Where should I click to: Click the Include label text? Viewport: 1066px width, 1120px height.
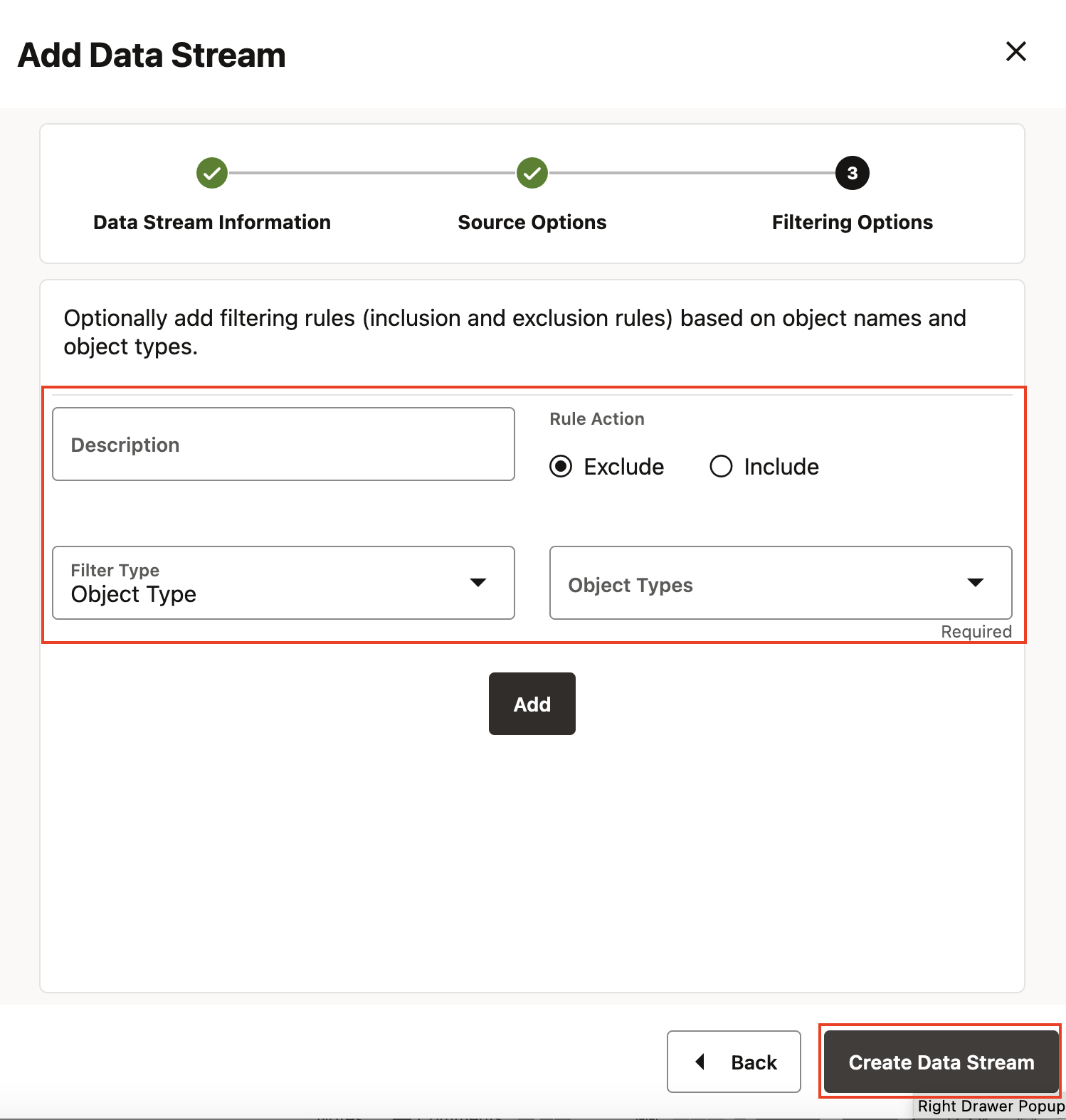tap(781, 467)
